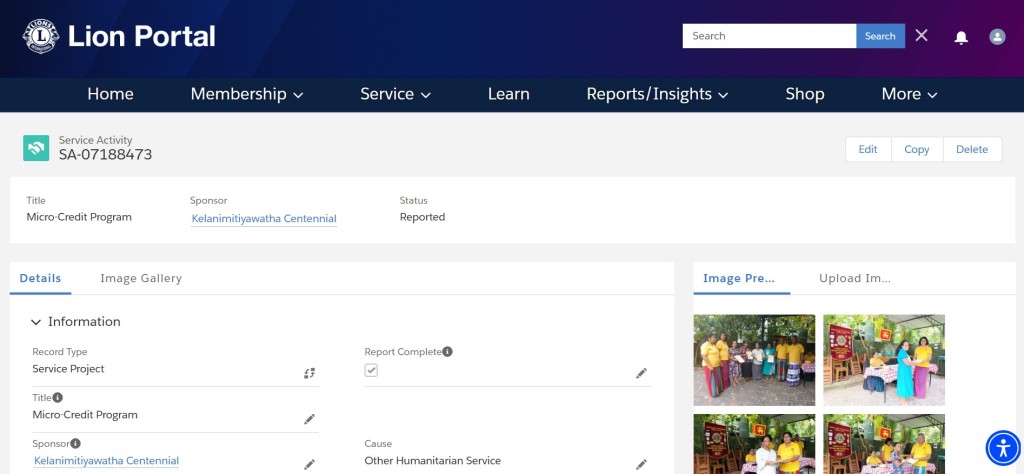Viewport: 1024px width, 474px height.
Task: Switch to the Upload Image tab
Action: pos(855,278)
